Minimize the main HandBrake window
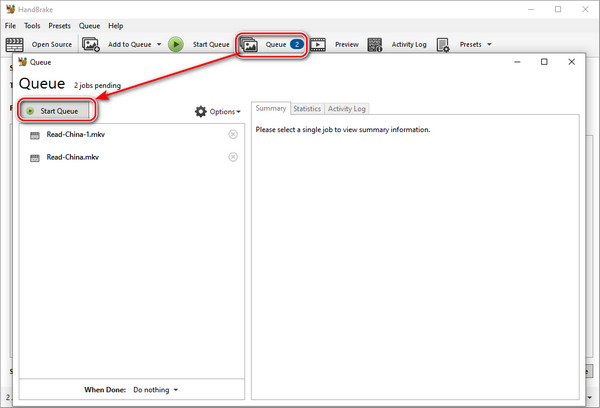The image size is (600, 408). click(531, 9)
